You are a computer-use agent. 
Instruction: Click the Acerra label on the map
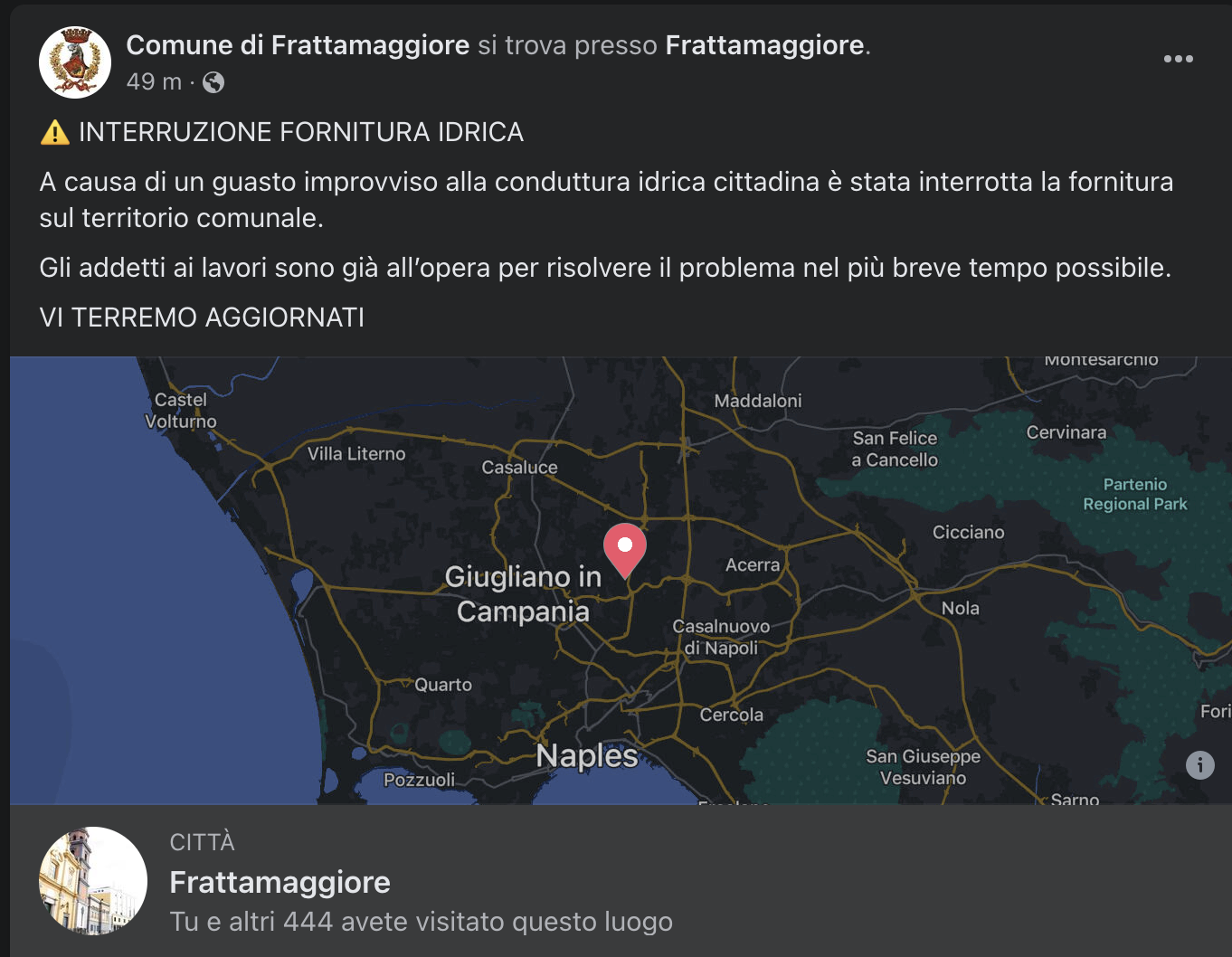point(753,564)
